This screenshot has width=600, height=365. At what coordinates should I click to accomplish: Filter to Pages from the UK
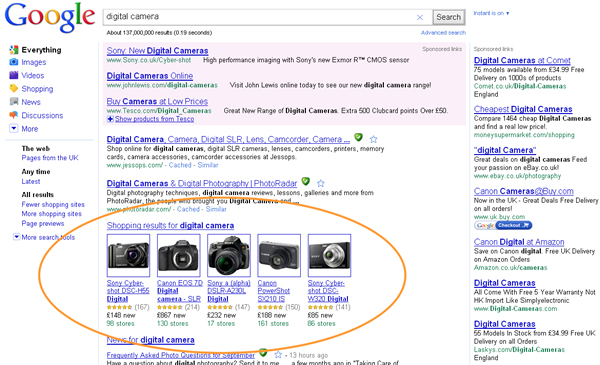click(50, 158)
